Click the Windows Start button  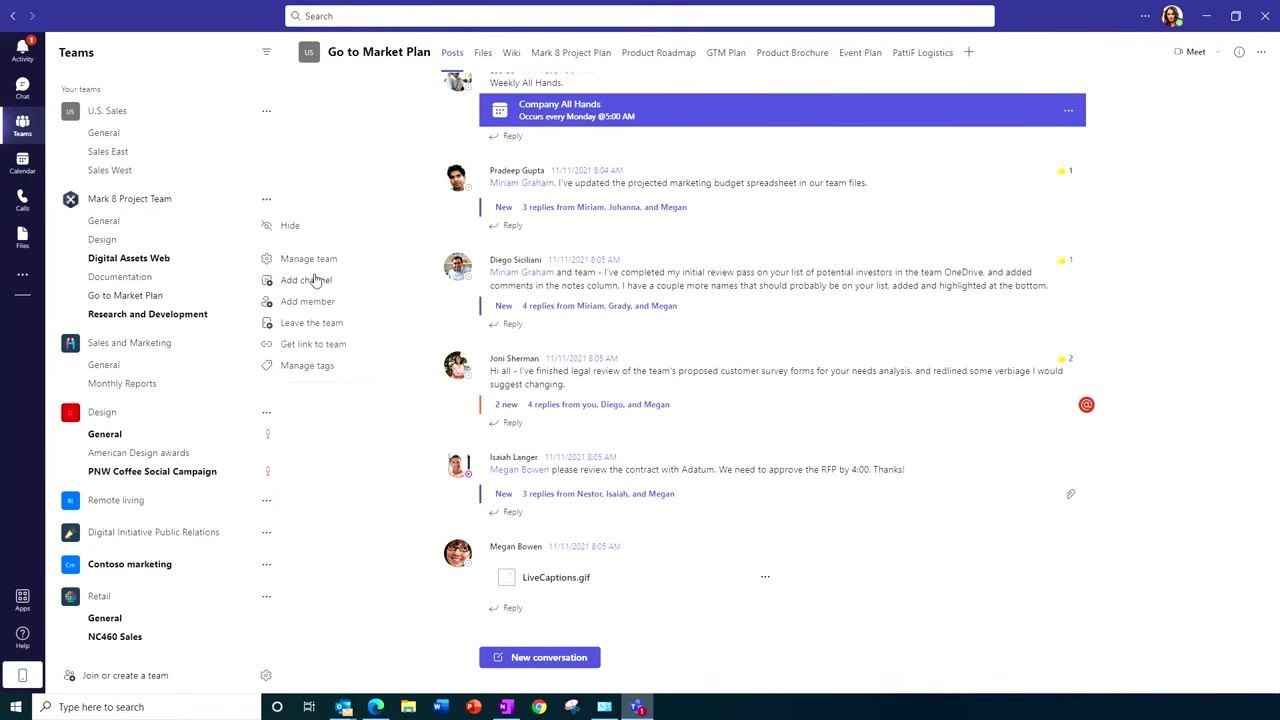tap(15, 707)
